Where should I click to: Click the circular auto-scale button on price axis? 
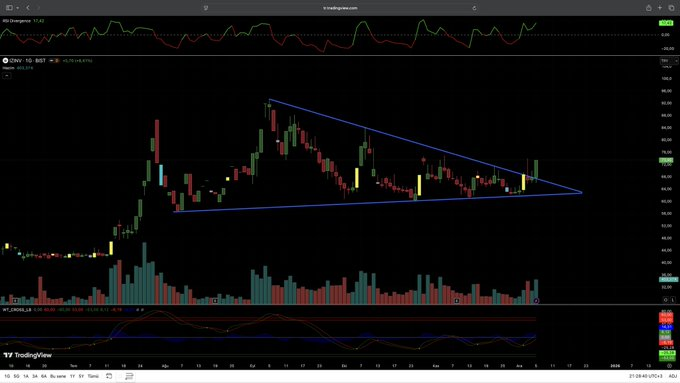point(666,300)
